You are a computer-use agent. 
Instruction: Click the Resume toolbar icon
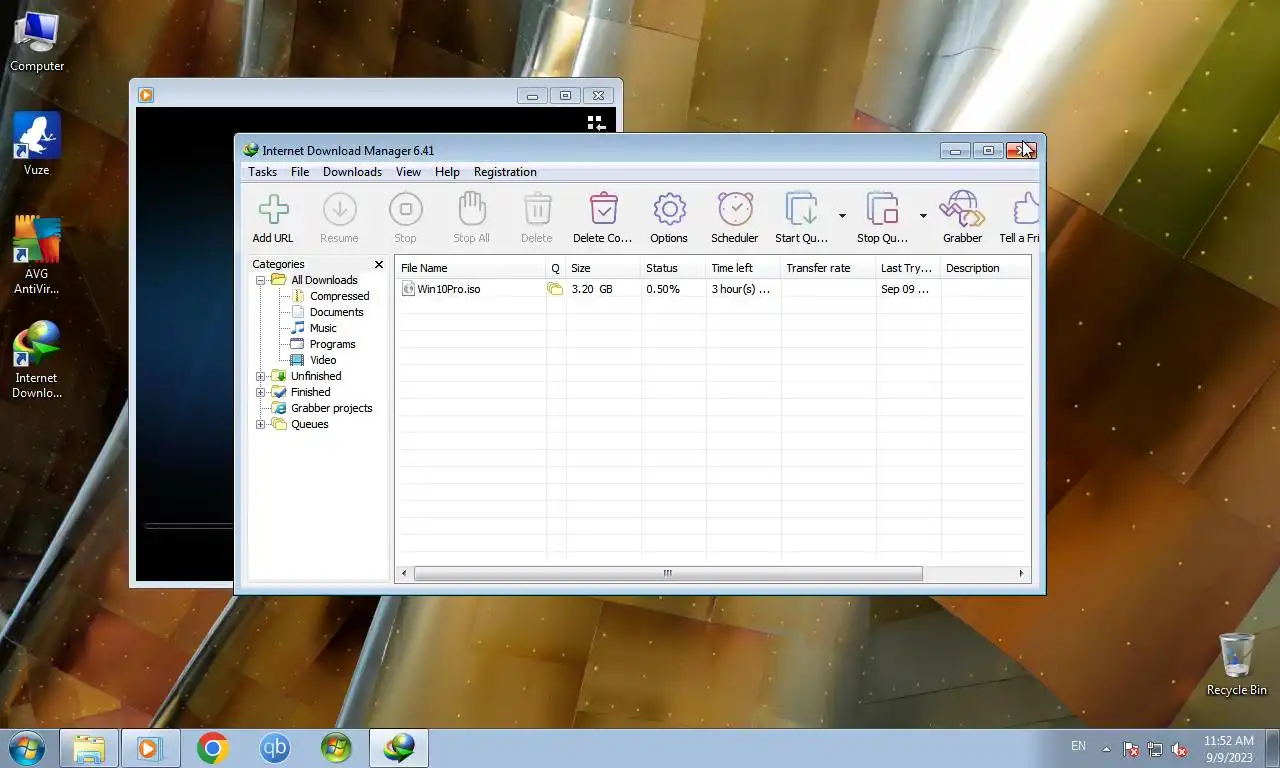(x=339, y=209)
